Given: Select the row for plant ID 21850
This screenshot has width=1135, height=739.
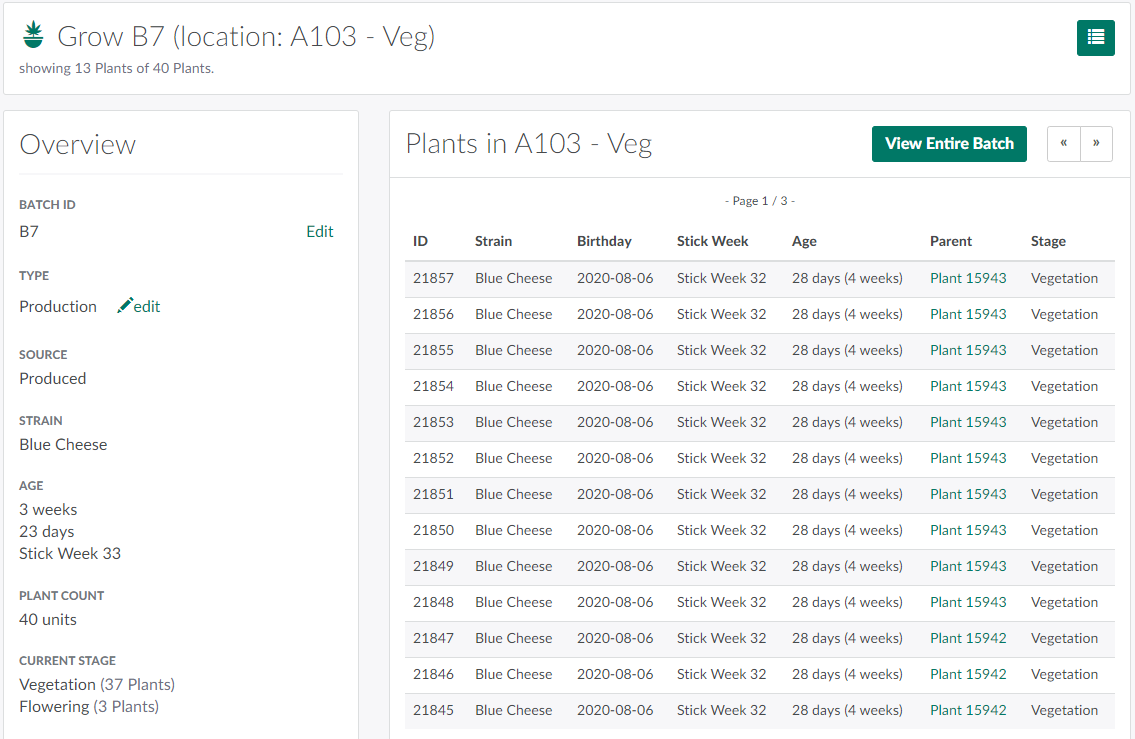Looking at the screenshot, I should click(433, 530).
